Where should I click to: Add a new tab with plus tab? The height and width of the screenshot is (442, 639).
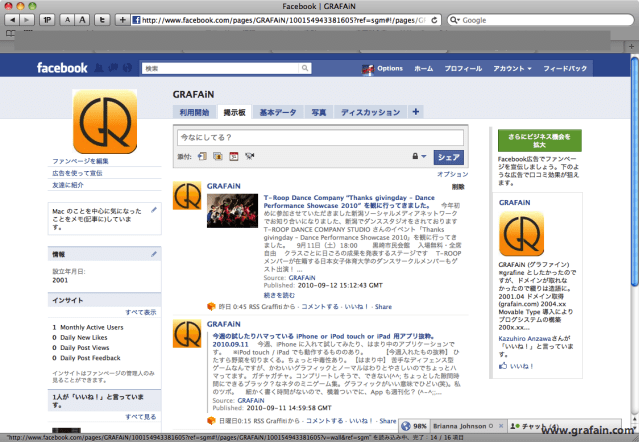(416, 112)
